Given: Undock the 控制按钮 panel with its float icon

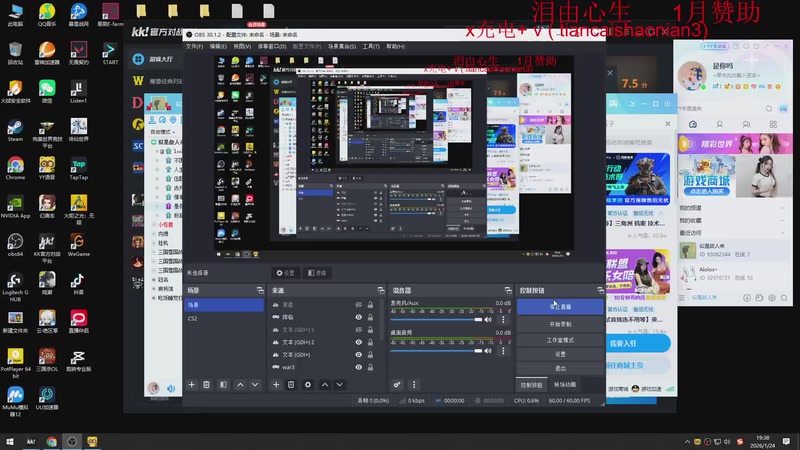Looking at the screenshot, I should [x=601, y=290].
